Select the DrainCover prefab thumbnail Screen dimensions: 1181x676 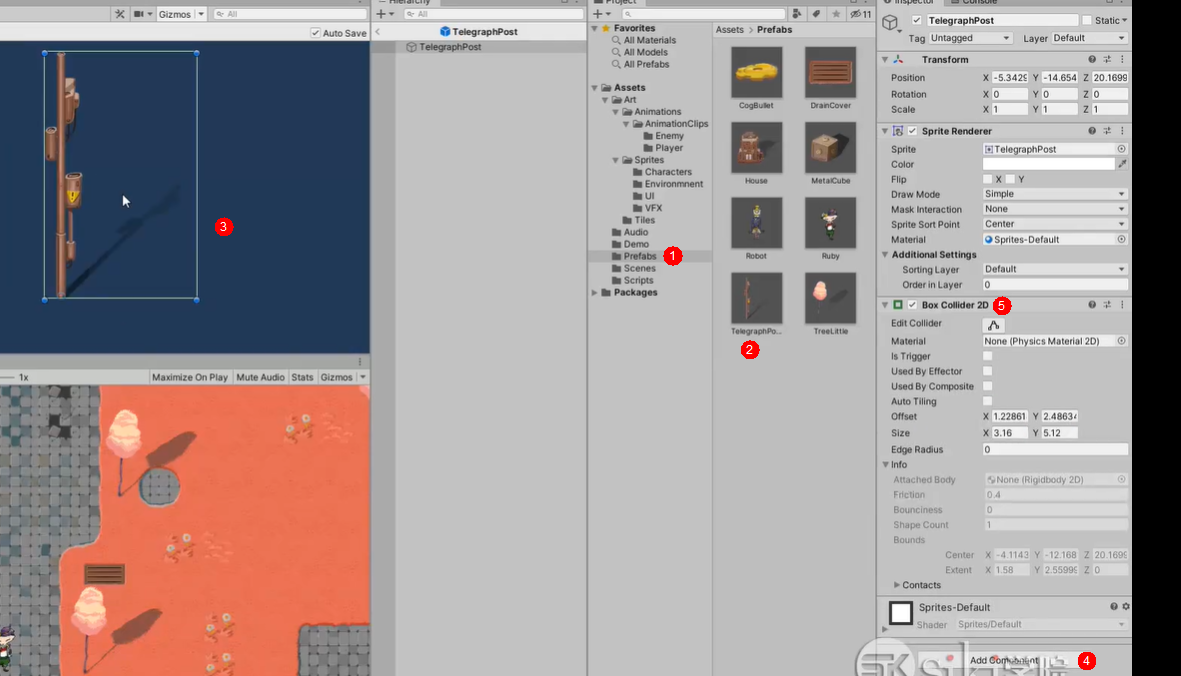pyautogui.click(x=830, y=72)
